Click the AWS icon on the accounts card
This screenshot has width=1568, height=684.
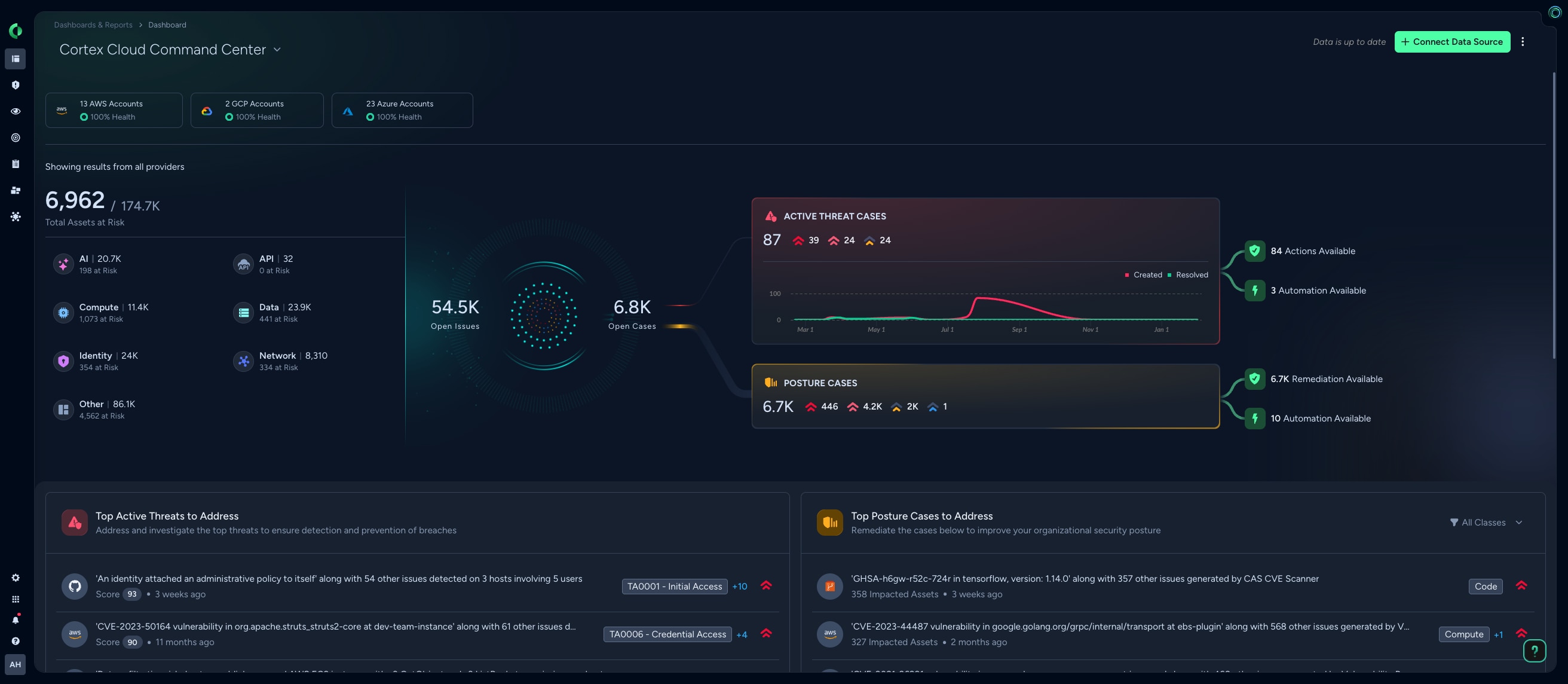(62, 110)
